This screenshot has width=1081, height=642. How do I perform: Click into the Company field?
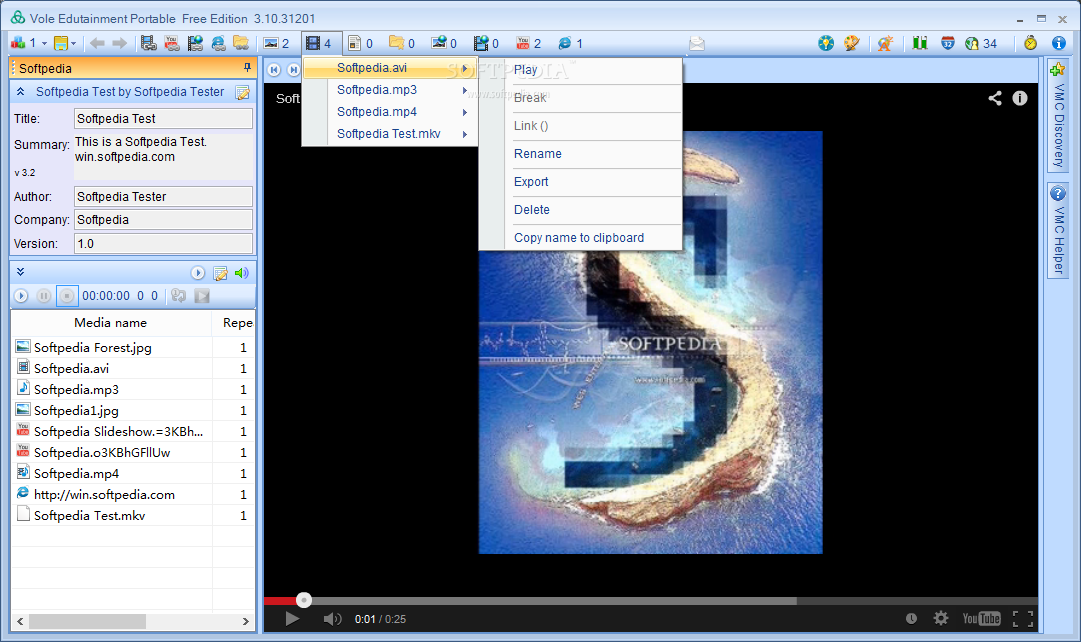(163, 219)
